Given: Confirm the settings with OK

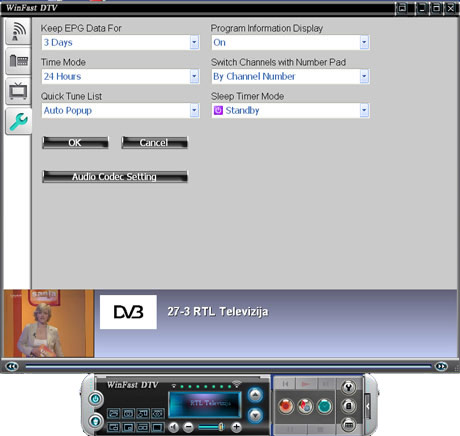Looking at the screenshot, I should 75,143.
